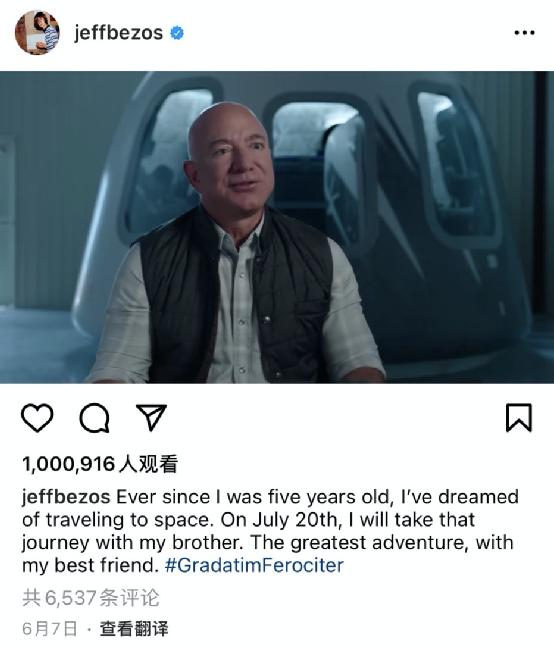The image size is (554, 649).
Task: Open the 1,000,916人观看 view count
Action: click(x=100, y=464)
